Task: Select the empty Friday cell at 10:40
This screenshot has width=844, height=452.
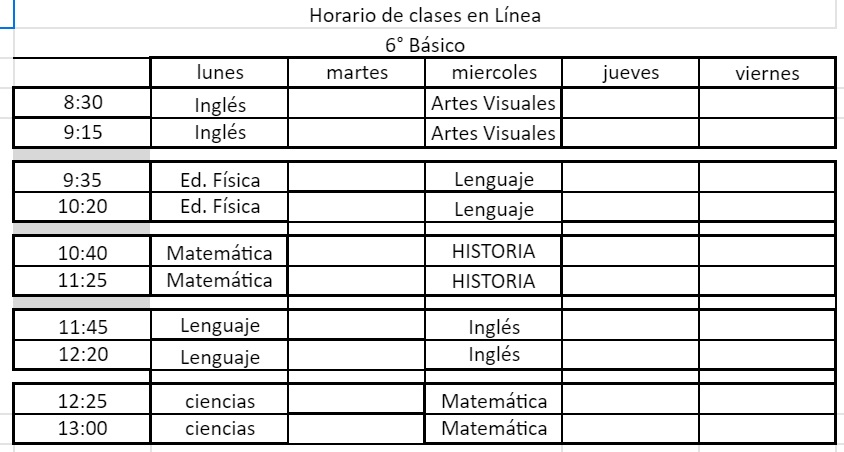Action: 767,251
